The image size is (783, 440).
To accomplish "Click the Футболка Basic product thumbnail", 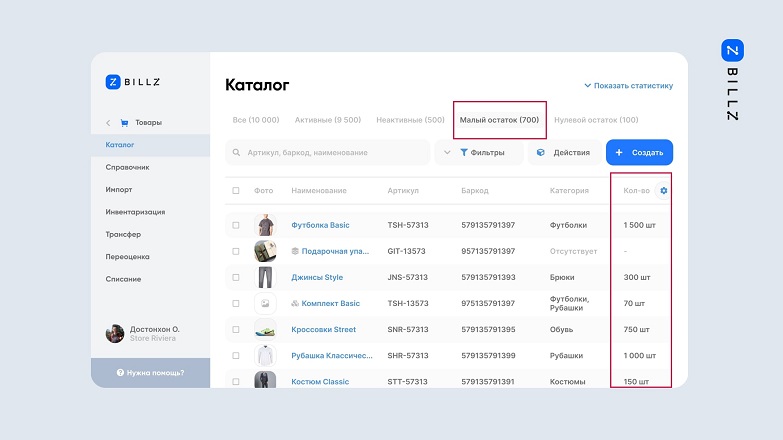I will pos(265,225).
